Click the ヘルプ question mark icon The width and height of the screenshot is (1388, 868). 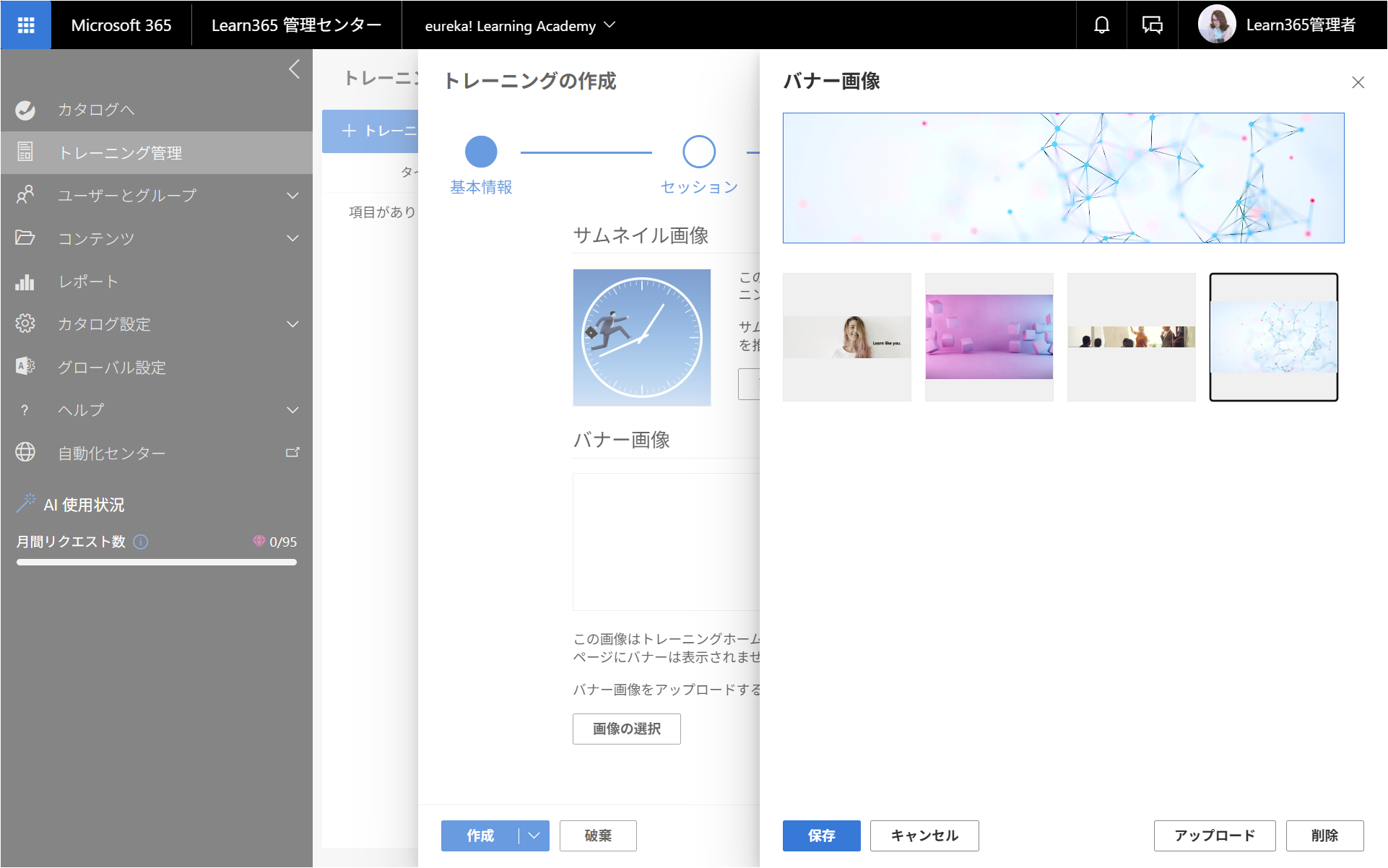pos(25,410)
